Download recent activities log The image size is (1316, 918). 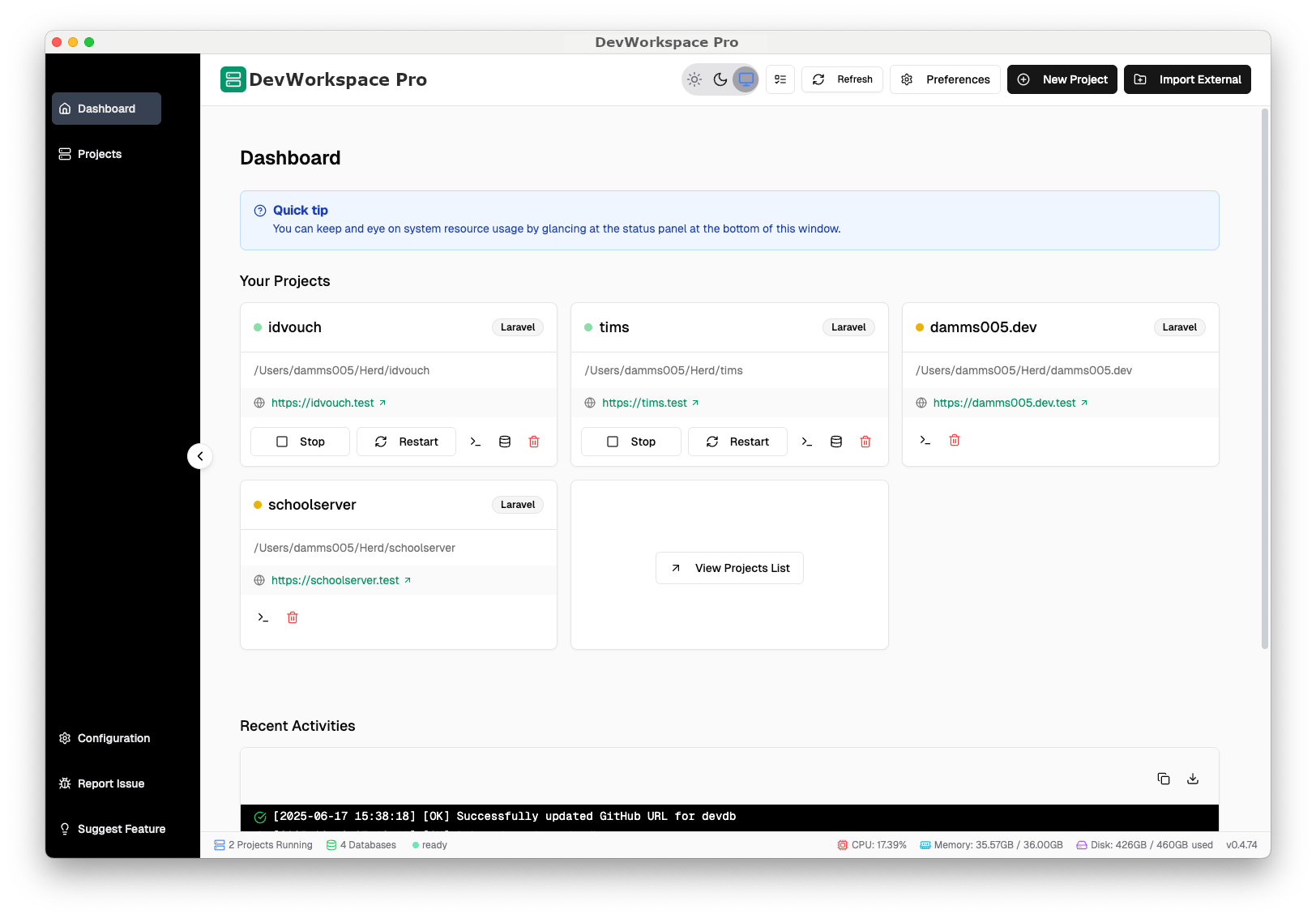click(x=1193, y=779)
